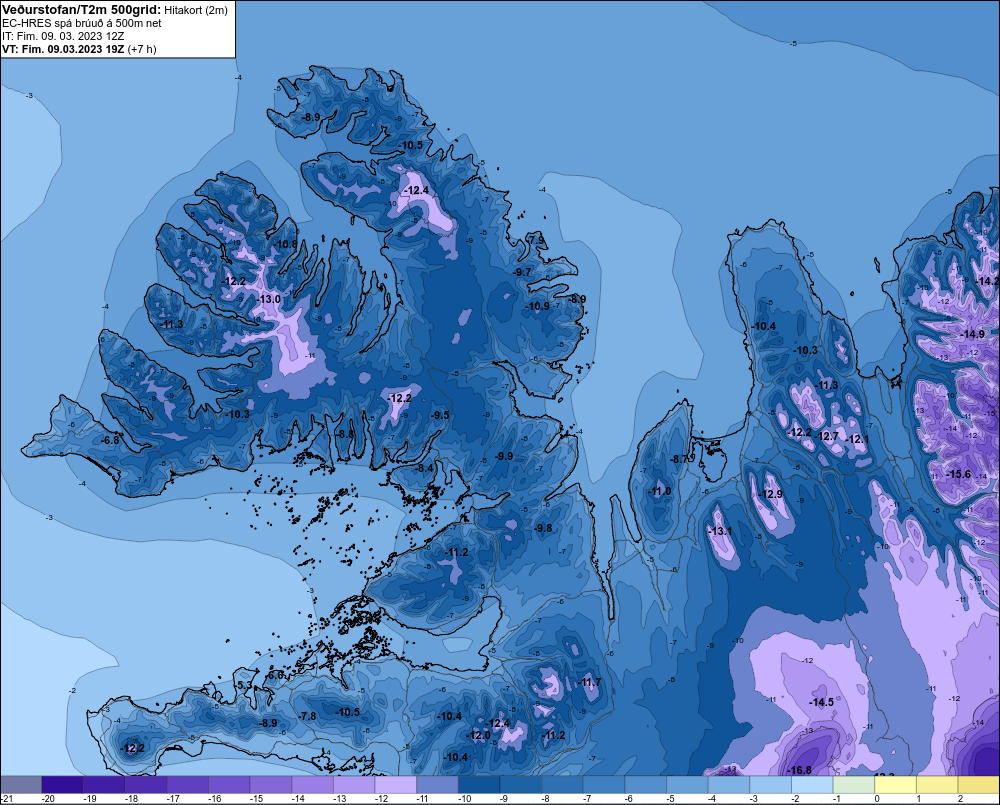Screen dimensions: 1000x805
Task: Click the -8.4 temperature label
Action: [424, 468]
